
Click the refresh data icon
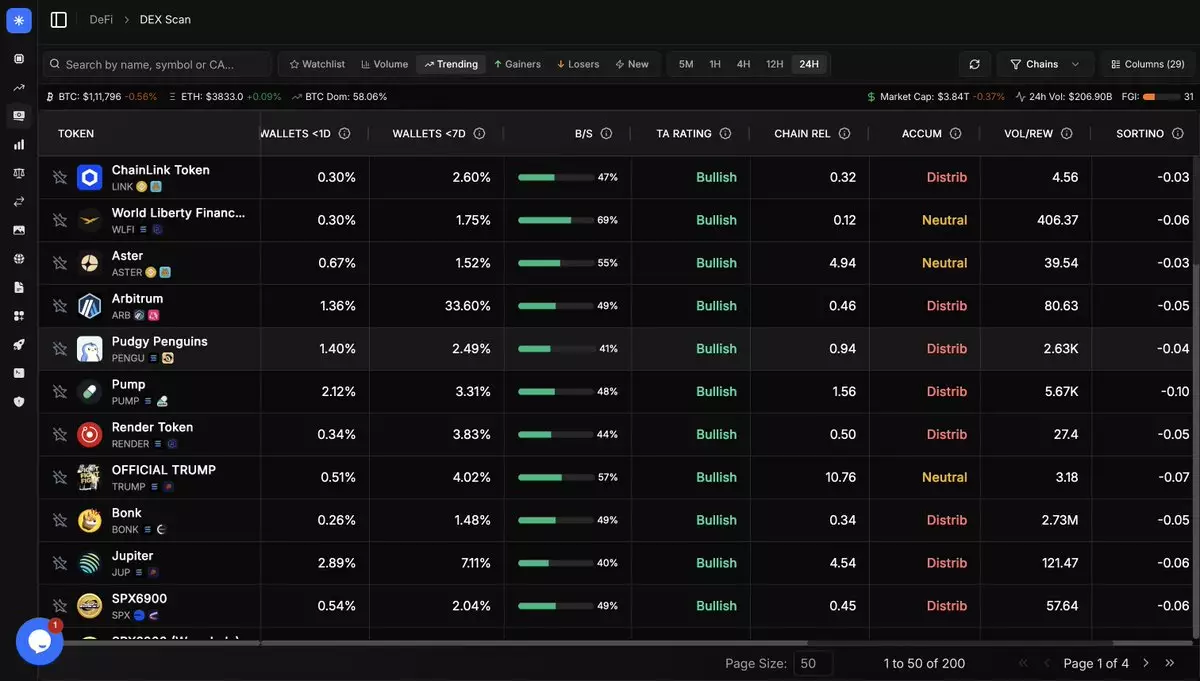974,64
